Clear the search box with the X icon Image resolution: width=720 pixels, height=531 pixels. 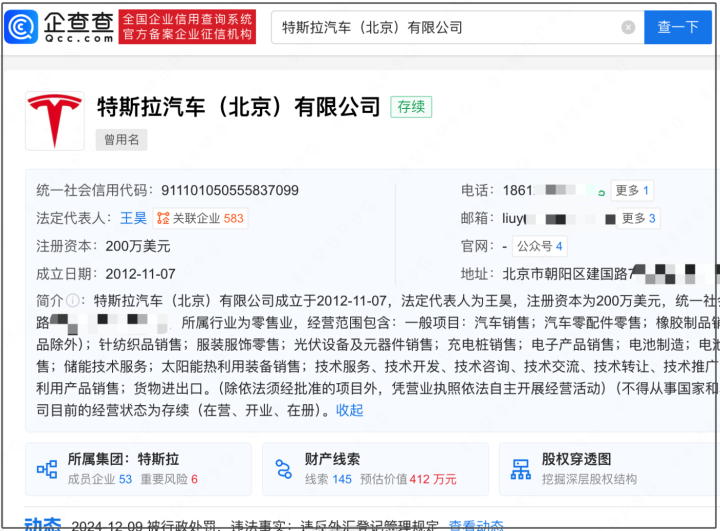pyautogui.click(x=628, y=28)
